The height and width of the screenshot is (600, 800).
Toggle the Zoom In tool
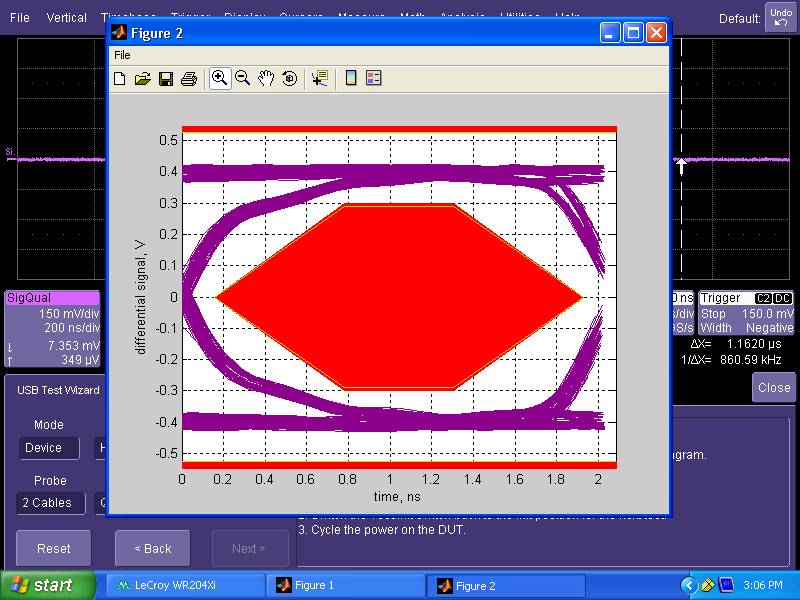click(219, 78)
